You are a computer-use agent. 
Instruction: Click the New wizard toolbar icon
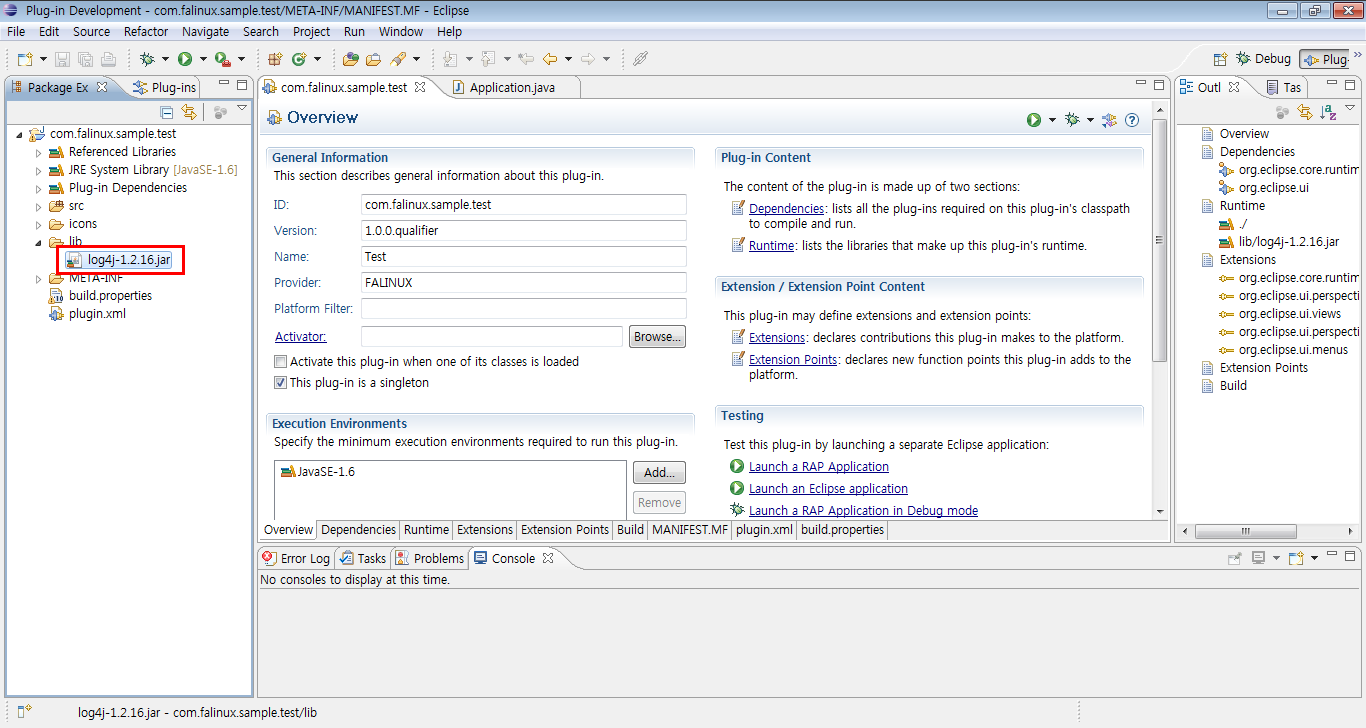pyautogui.click(x=24, y=59)
